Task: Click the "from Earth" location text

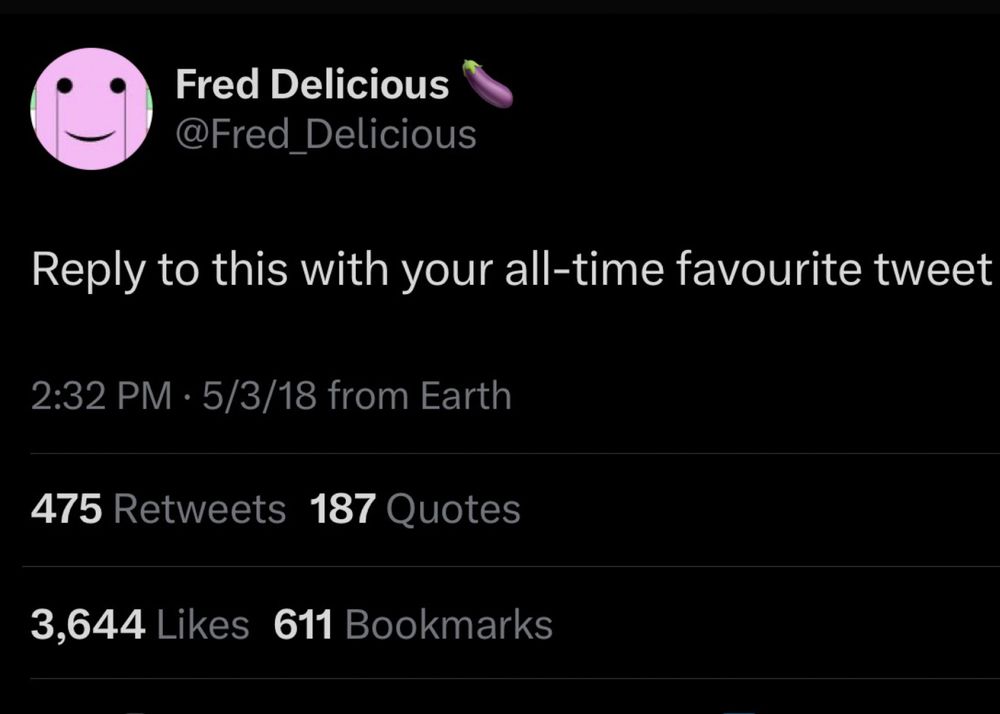Action: (420, 397)
